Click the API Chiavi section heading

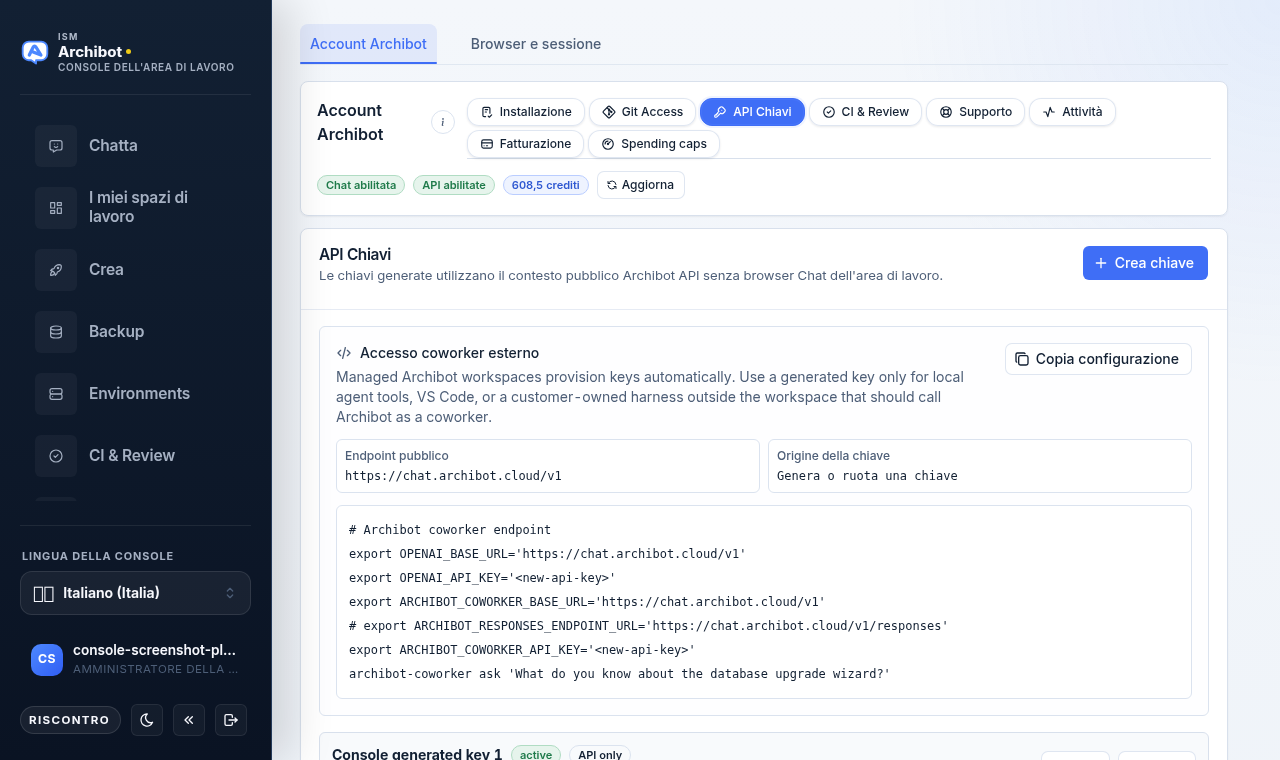click(355, 255)
